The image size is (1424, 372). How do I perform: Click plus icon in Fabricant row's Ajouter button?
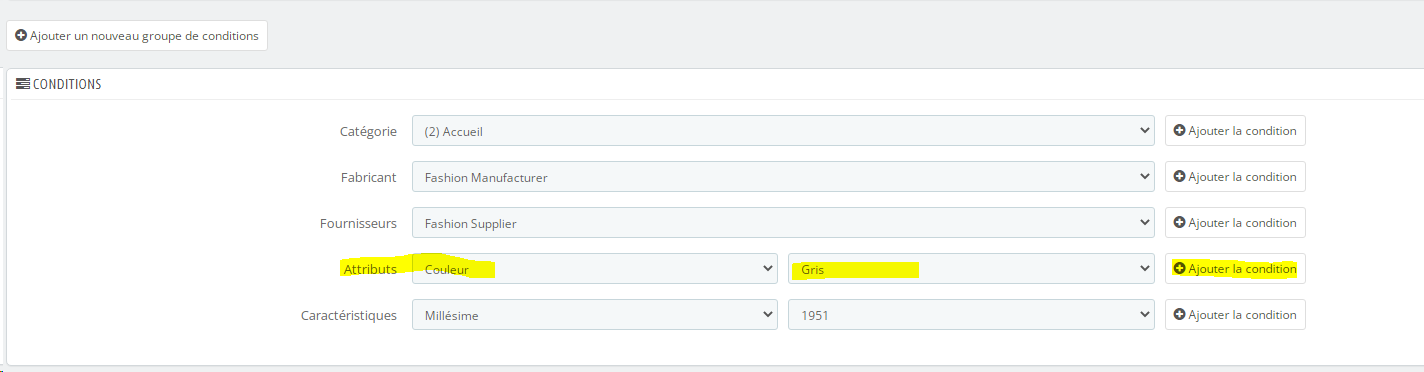coord(1179,177)
